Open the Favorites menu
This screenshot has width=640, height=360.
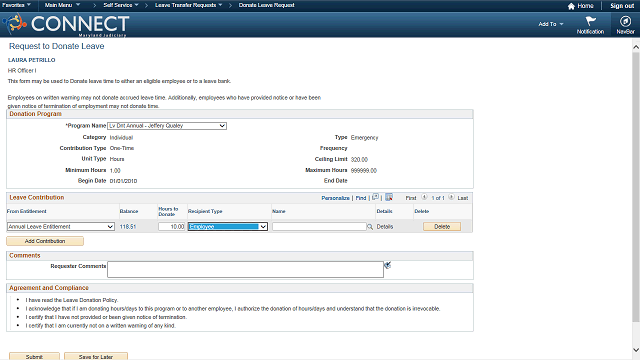pos(16,5)
